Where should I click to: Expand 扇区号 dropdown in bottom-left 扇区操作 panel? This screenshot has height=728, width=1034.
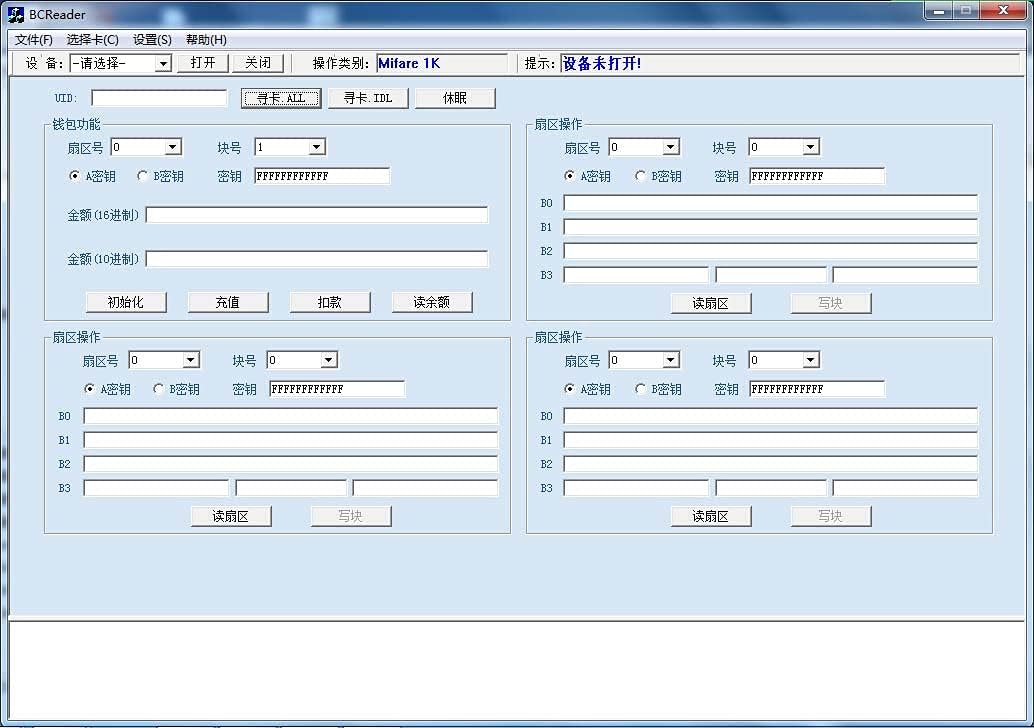tap(190, 360)
